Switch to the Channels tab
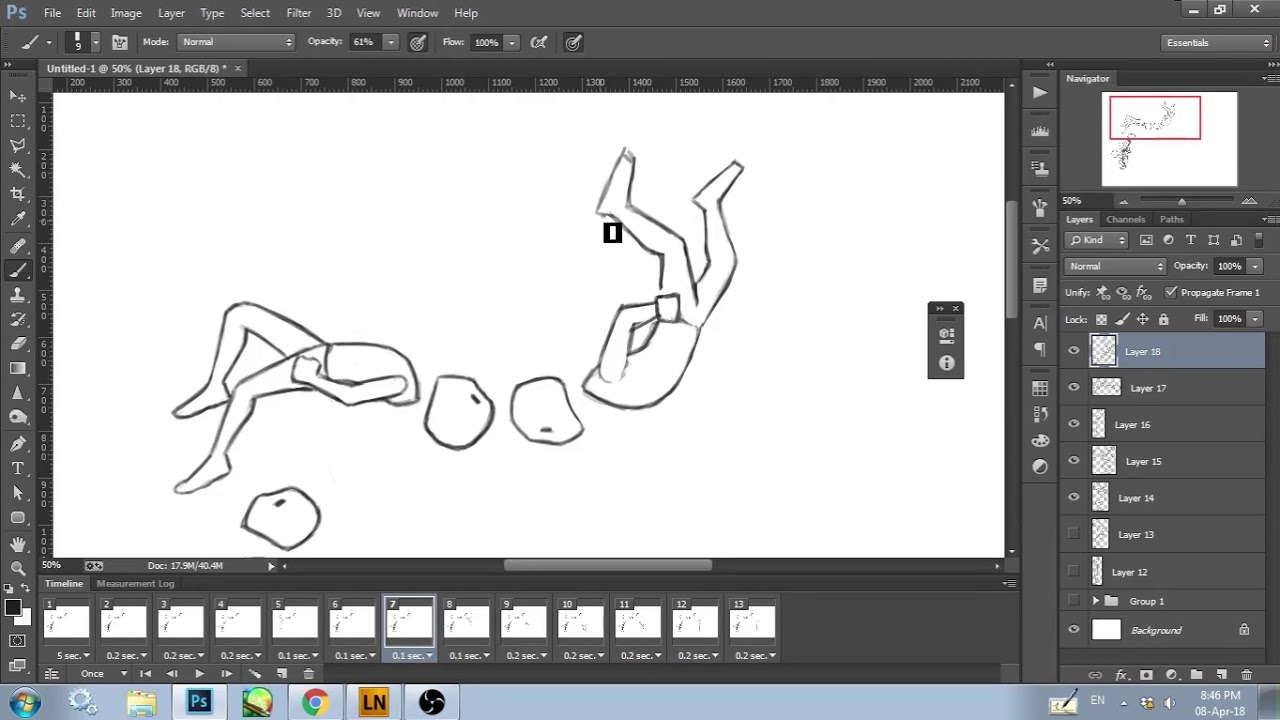The height and width of the screenshot is (720, 1280). click(1125, 219)
